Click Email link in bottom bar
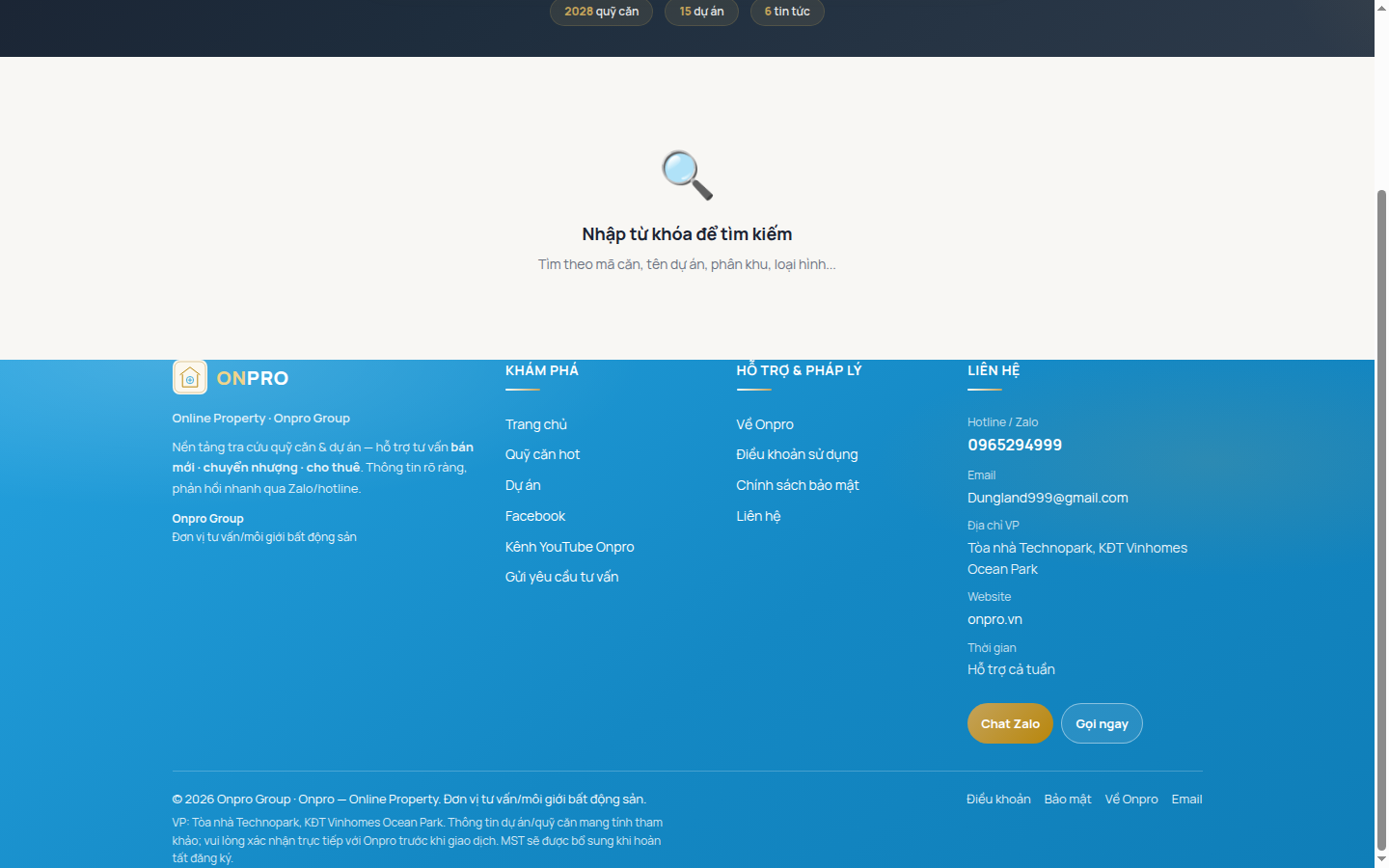Screen dimensions: 1389x868 (1186, 800)
